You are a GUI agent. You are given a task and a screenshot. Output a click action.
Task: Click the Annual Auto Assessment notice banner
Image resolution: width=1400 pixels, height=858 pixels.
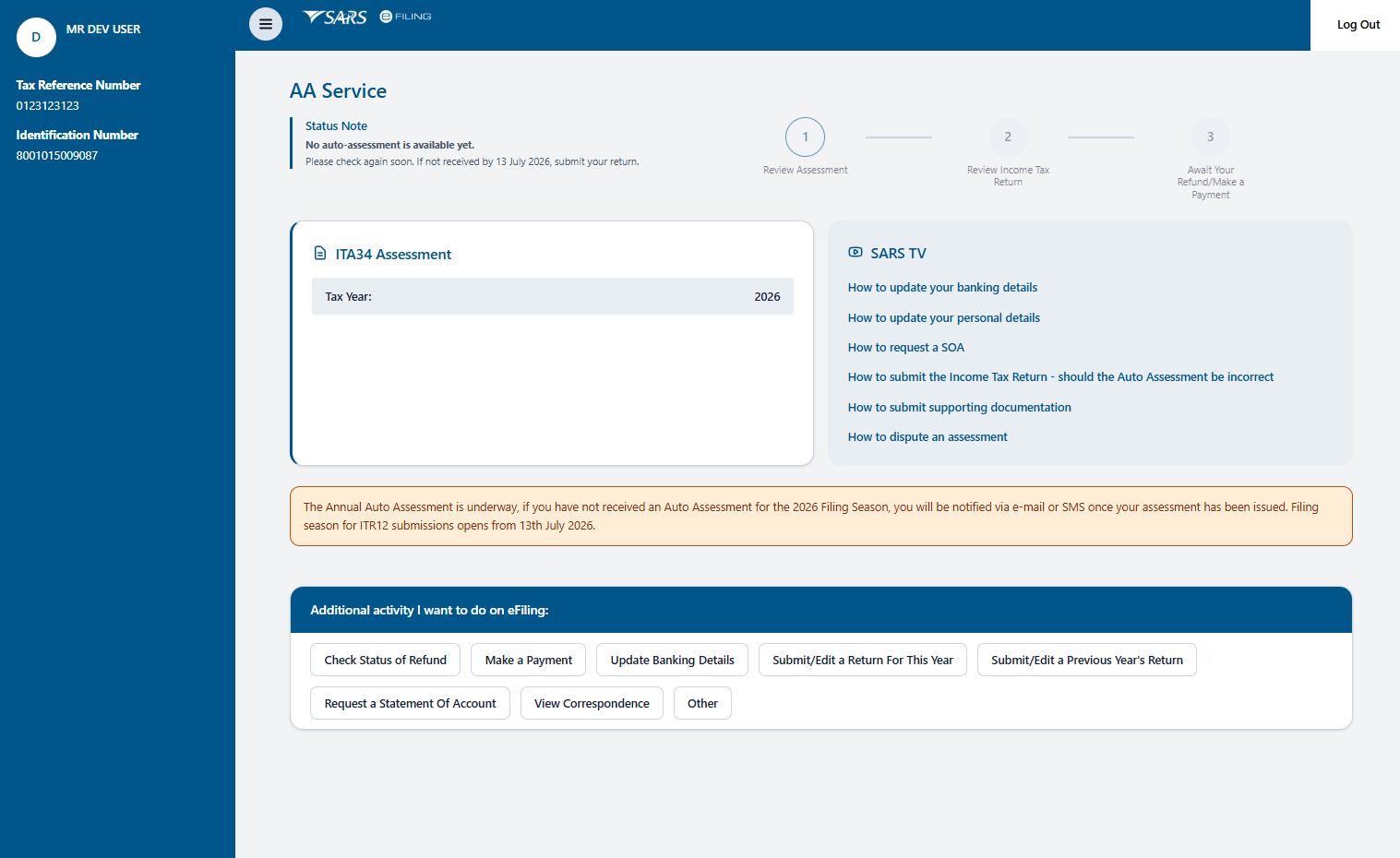(820, 516)
